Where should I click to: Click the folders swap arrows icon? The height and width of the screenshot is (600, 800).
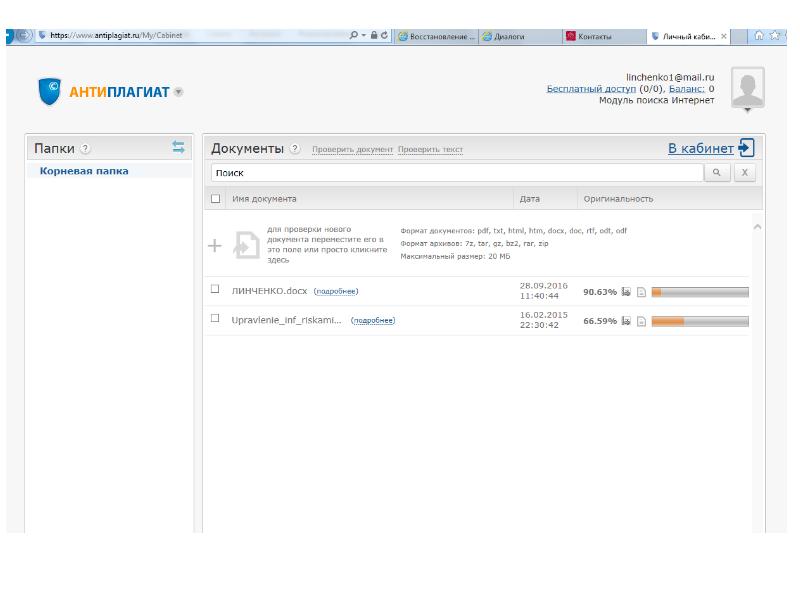pos(178,147)
